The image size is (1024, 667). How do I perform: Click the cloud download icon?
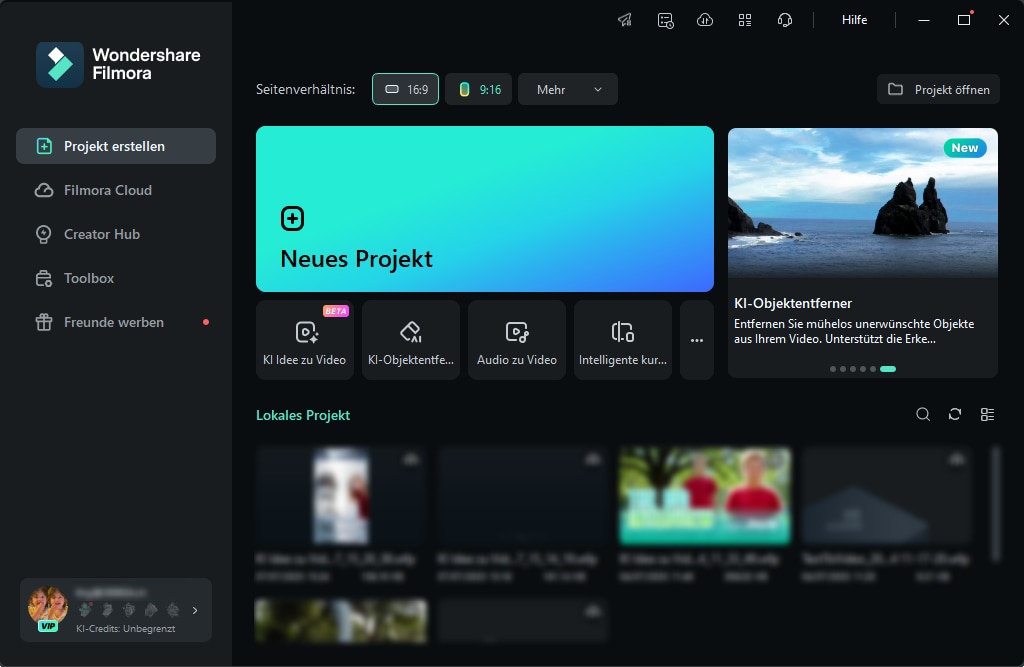(705, 20)
